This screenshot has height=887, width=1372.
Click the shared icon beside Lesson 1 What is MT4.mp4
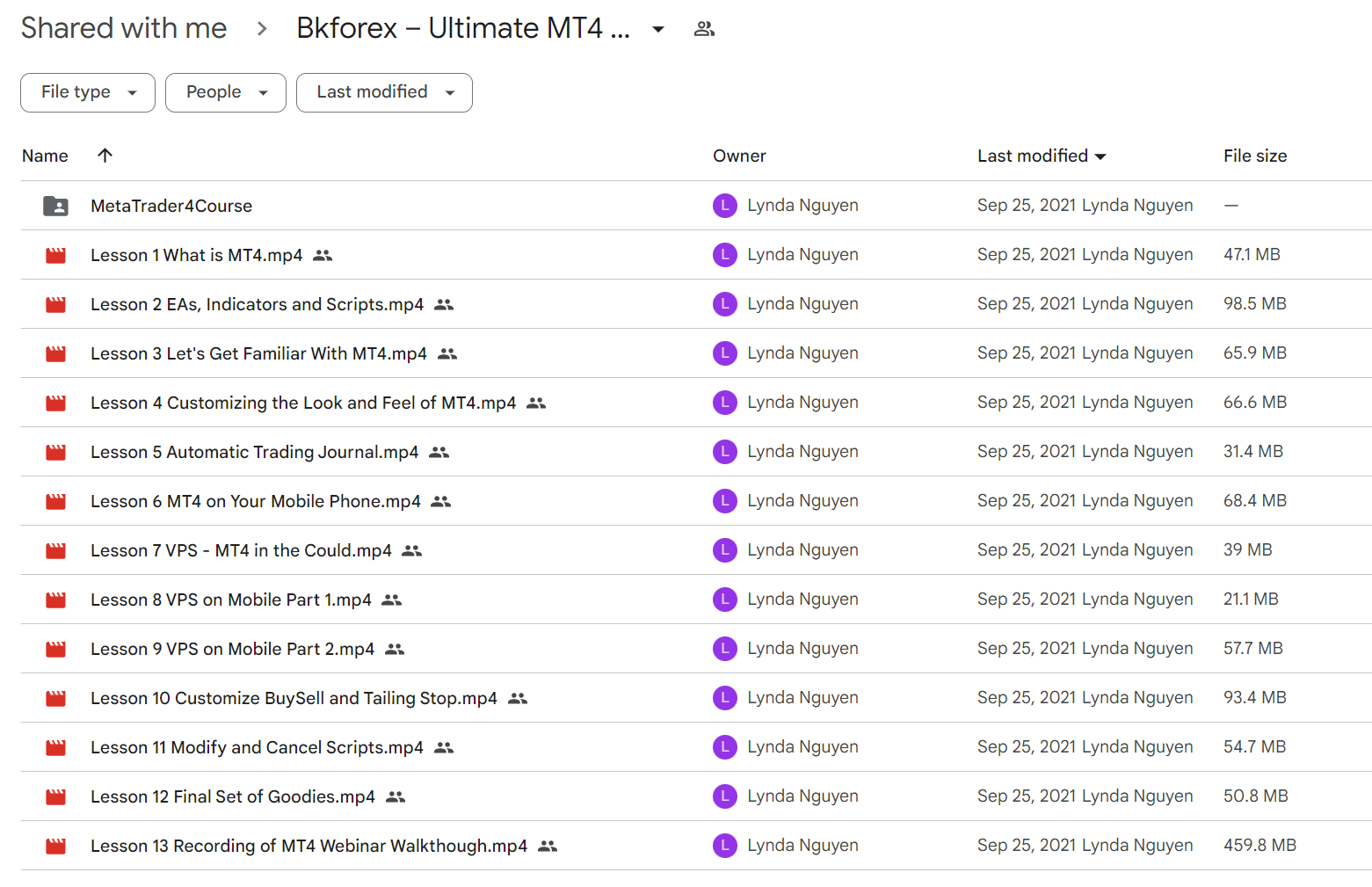pos(323,256)
